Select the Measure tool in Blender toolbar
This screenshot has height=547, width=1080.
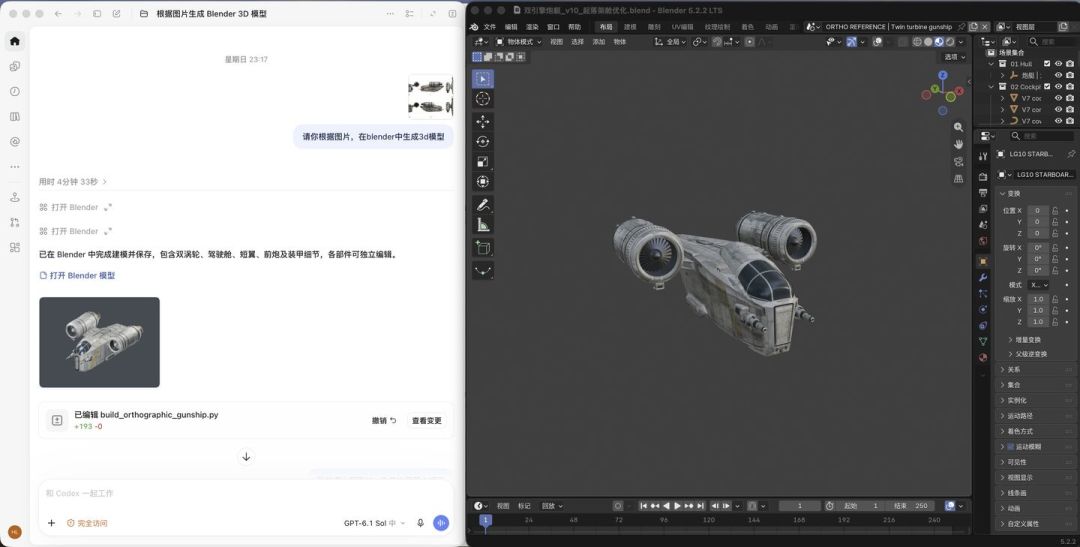[482, 225]
